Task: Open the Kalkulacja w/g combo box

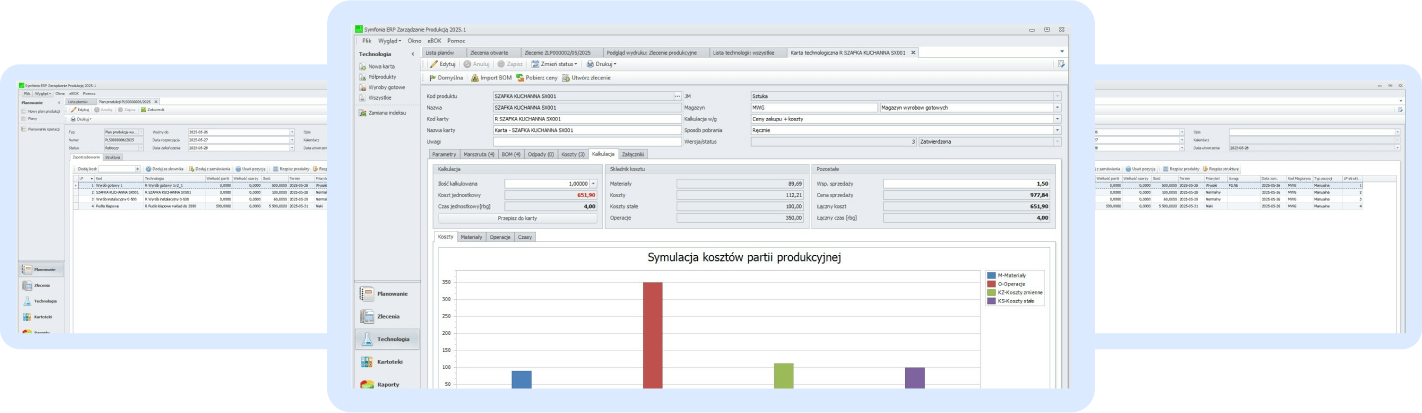Action: click(x=1057, y=118)
